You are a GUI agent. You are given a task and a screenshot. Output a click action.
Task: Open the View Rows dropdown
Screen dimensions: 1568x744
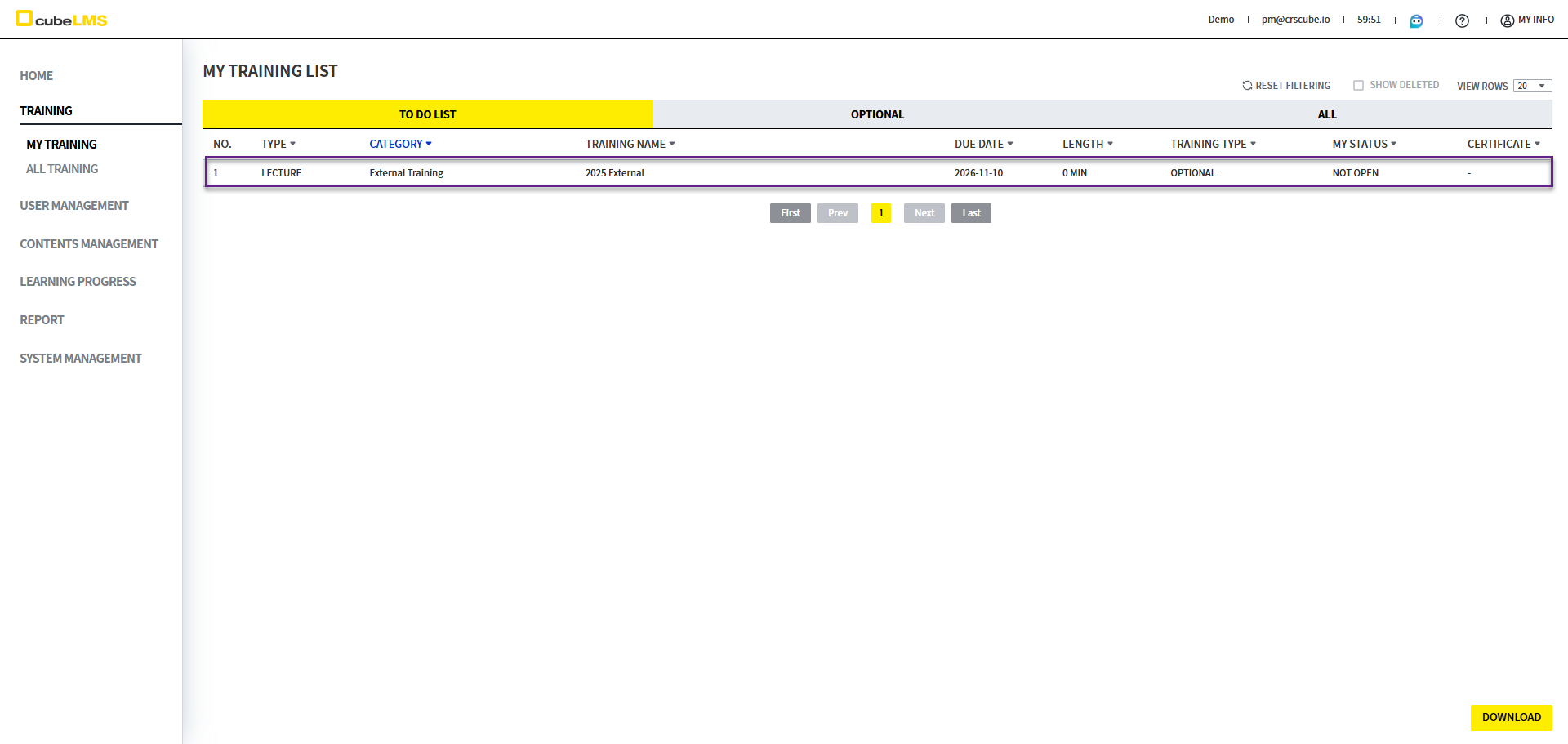(x=1532, y=87)
